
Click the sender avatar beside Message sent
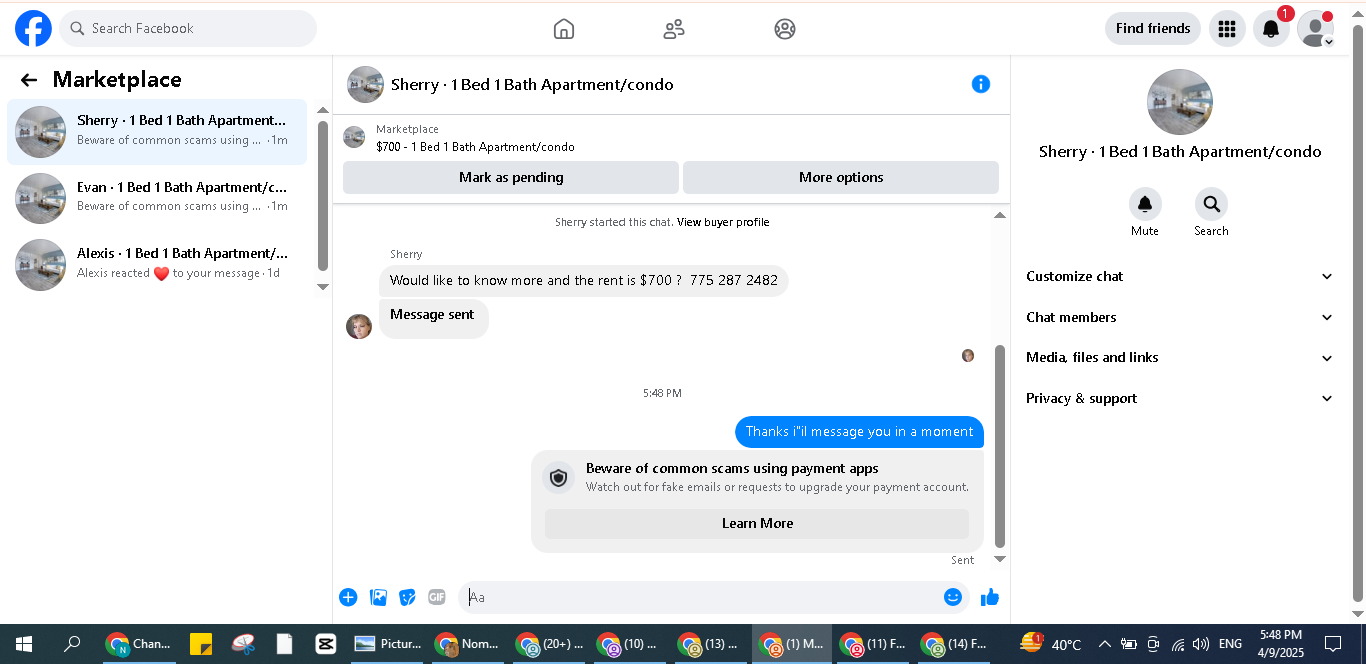coord(359,326)
